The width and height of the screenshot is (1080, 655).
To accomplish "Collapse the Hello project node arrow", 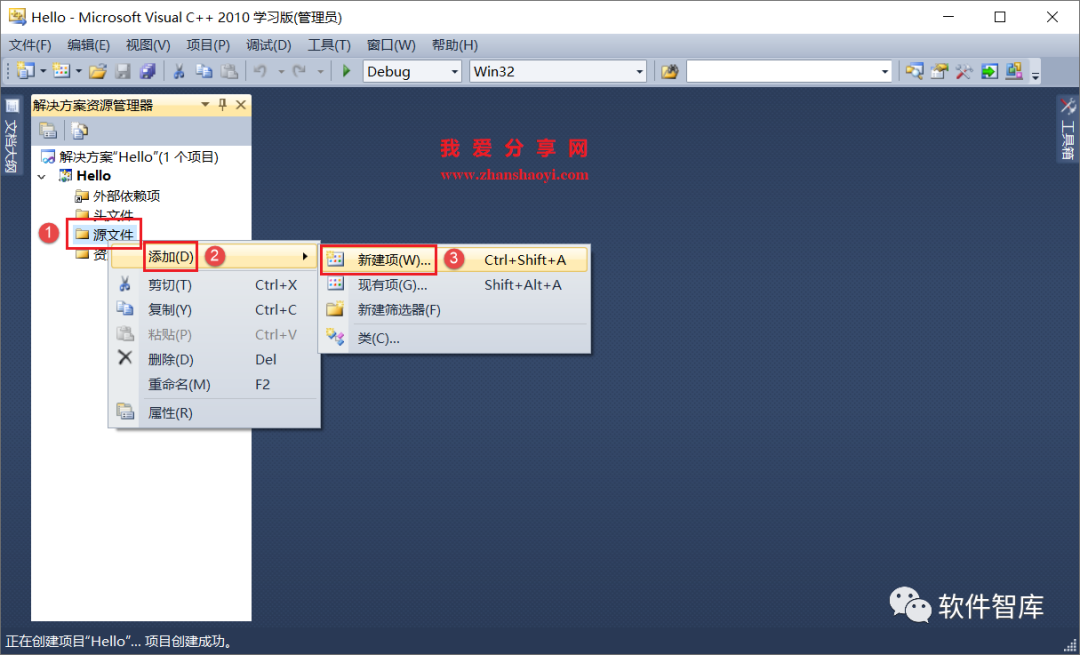I will point(42,176).
